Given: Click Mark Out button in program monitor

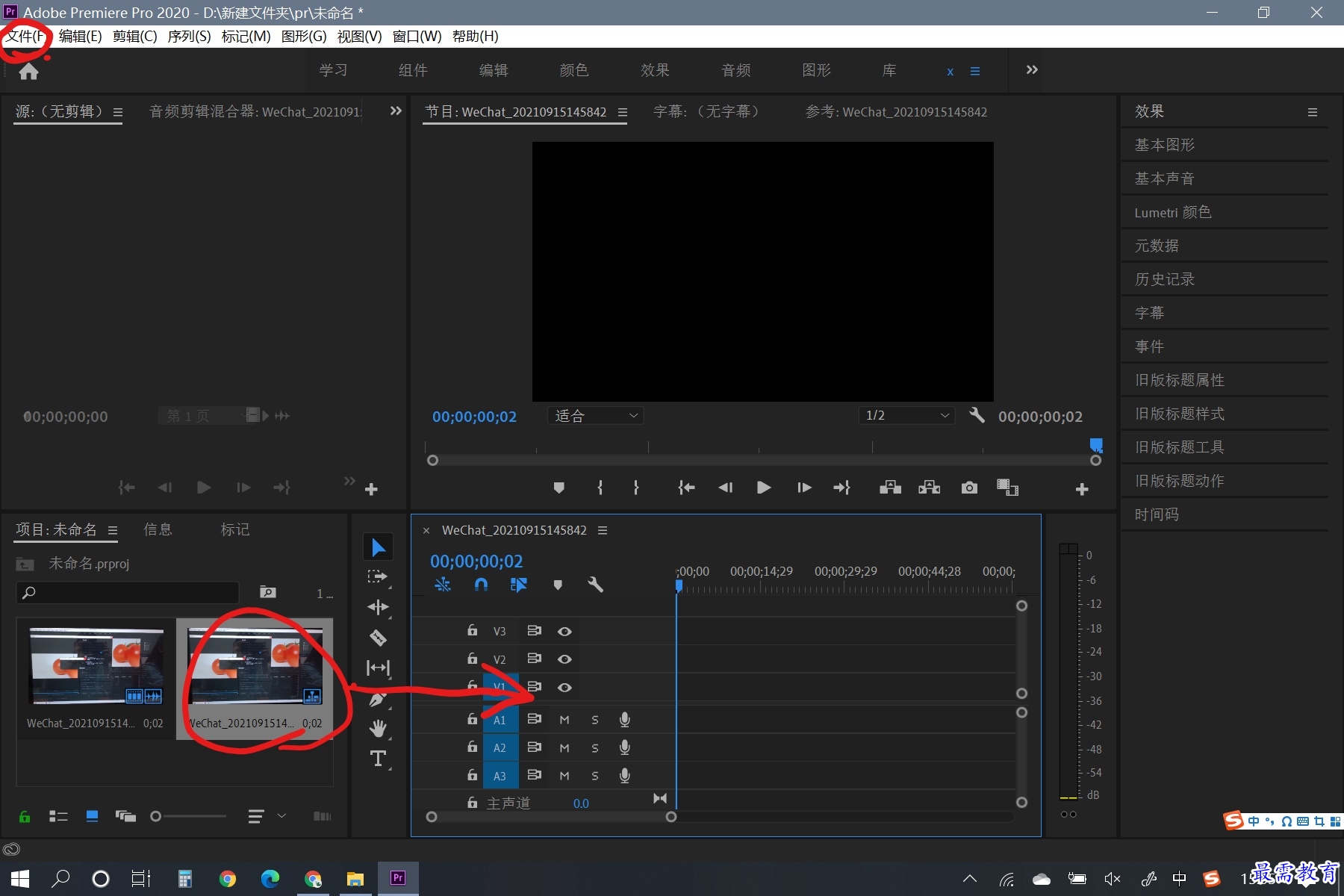Looking at the screenshot, I should pos(636,488).
